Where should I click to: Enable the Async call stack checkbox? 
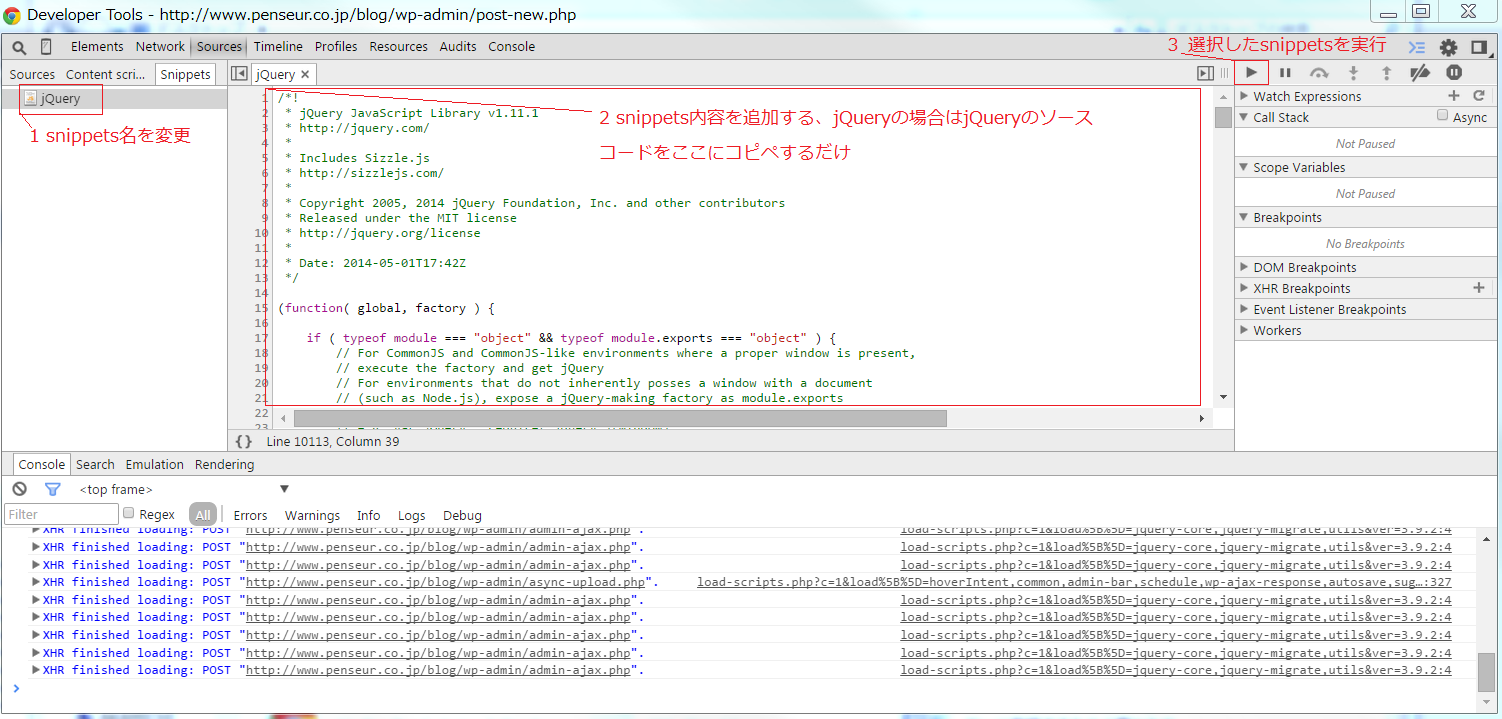(x=1442, y=116)
